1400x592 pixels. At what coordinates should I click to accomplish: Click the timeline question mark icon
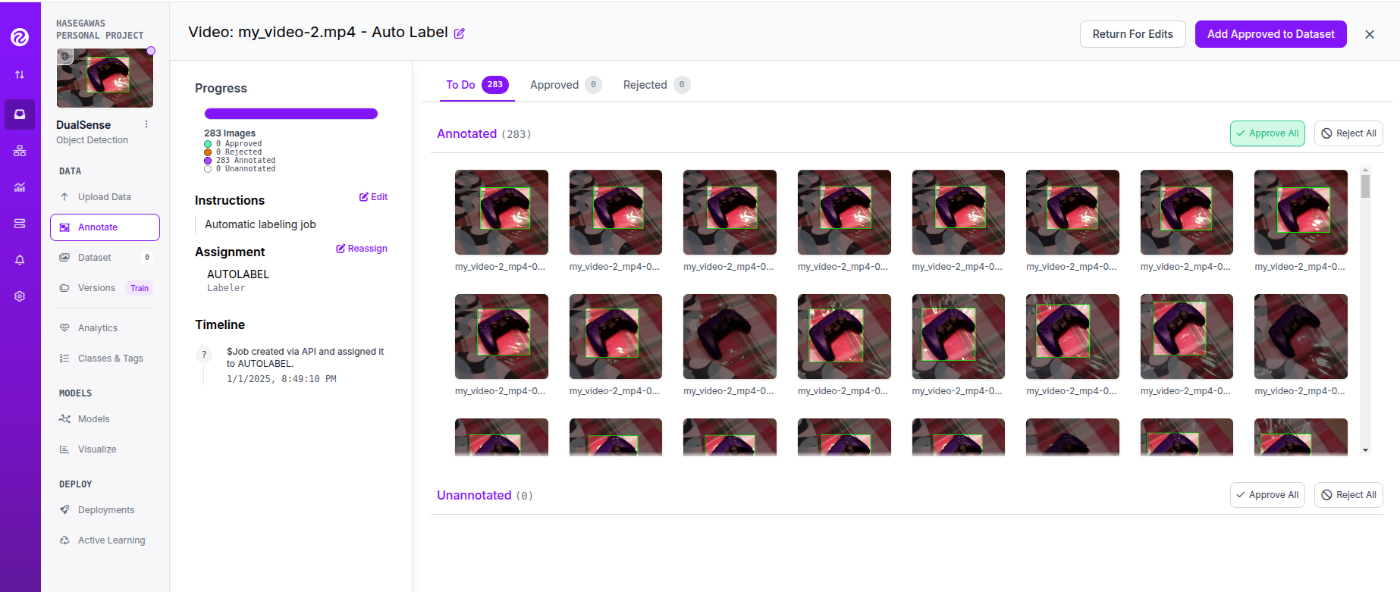[x=204, y=354]
